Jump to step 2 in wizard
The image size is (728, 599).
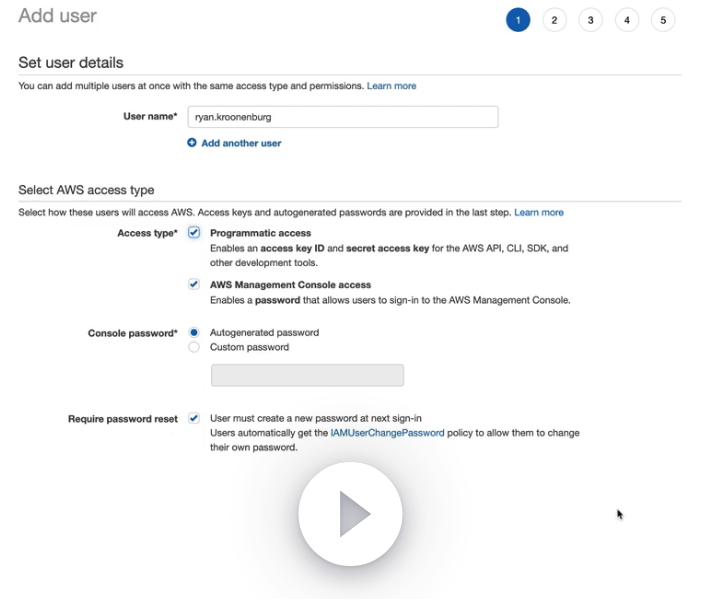click(x=554, y=20)
